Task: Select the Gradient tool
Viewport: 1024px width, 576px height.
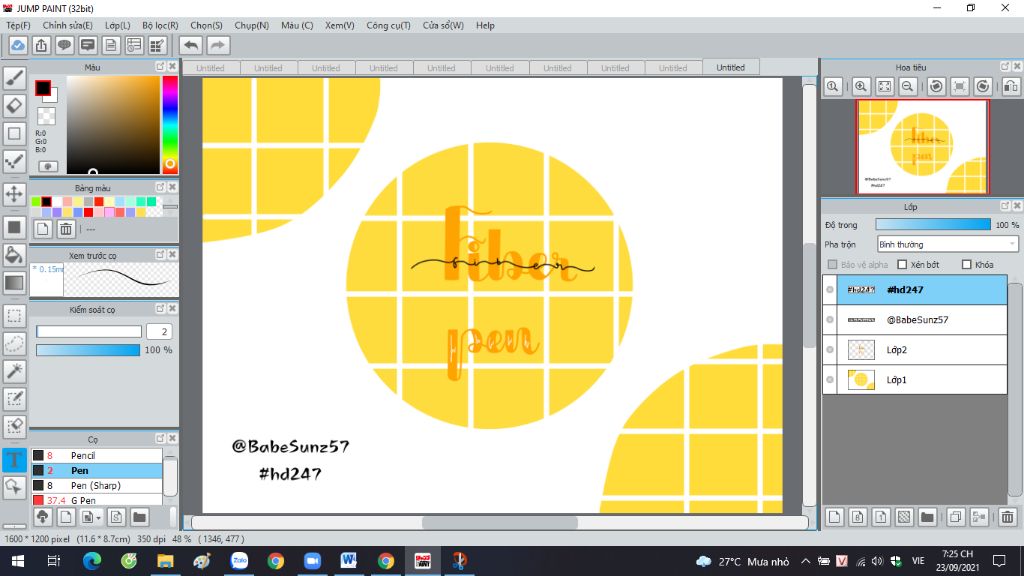Action: [x=14, y=283]
